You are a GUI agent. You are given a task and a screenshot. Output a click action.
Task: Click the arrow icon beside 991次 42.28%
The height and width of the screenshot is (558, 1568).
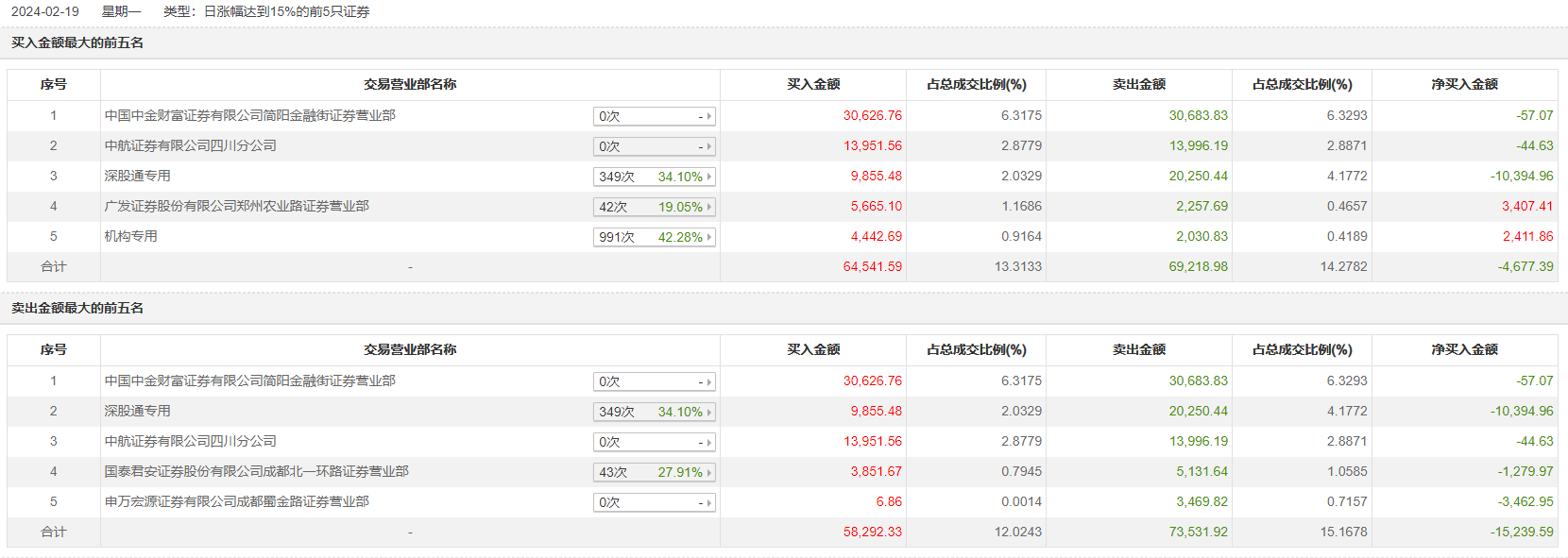(709, 237)
